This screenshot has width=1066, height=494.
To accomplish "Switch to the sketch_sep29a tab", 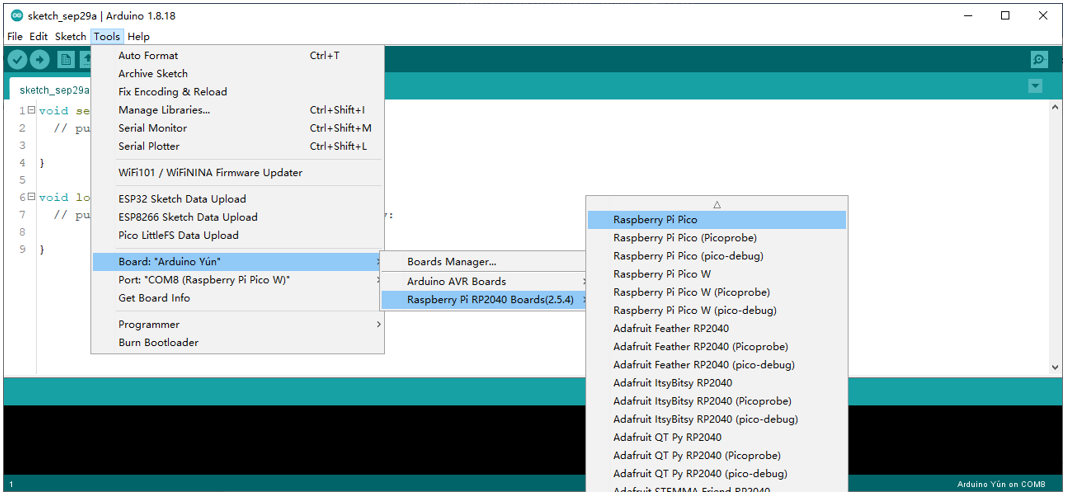I will point(51,90).
